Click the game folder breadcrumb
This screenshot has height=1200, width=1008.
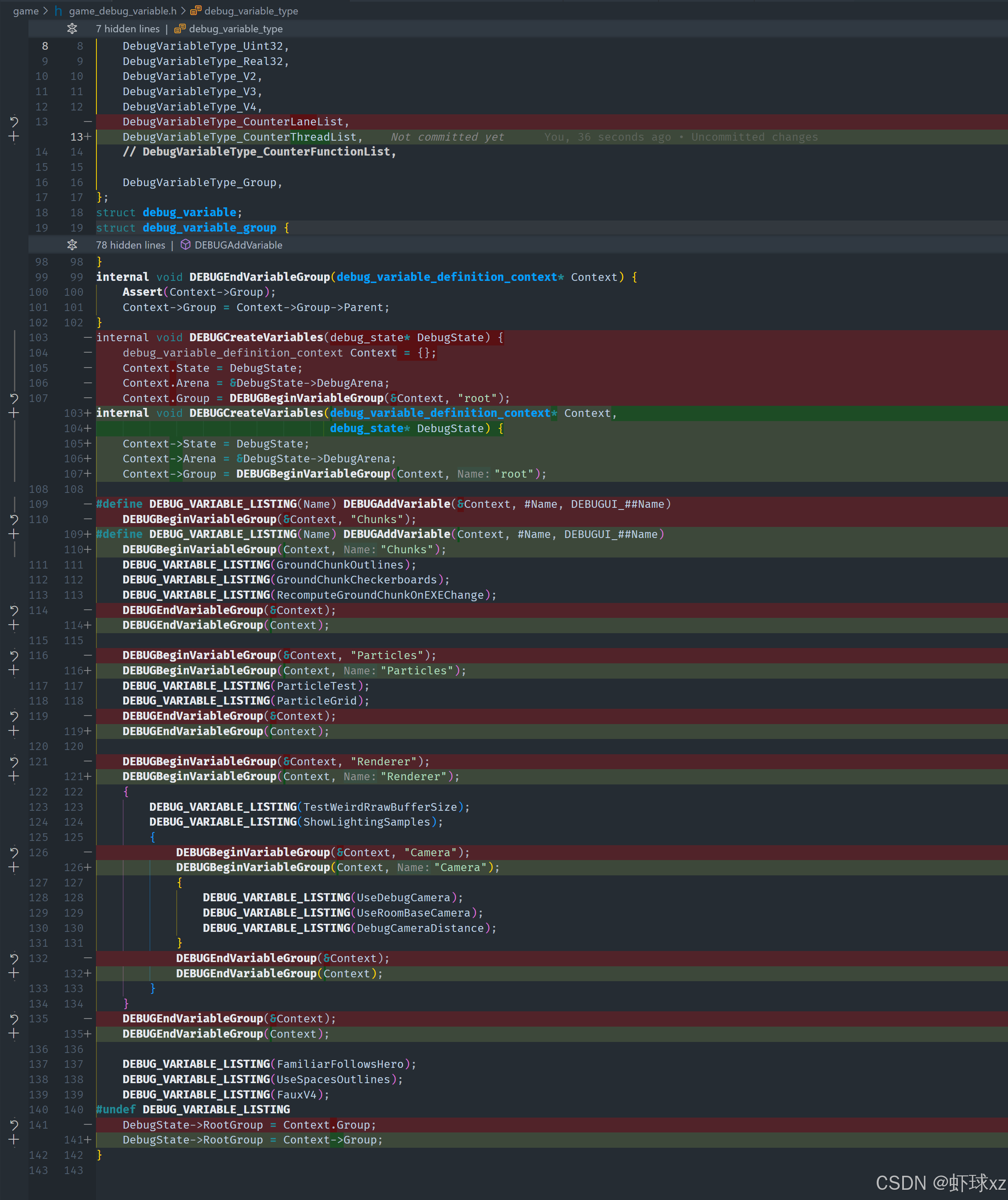coord(25,11)
